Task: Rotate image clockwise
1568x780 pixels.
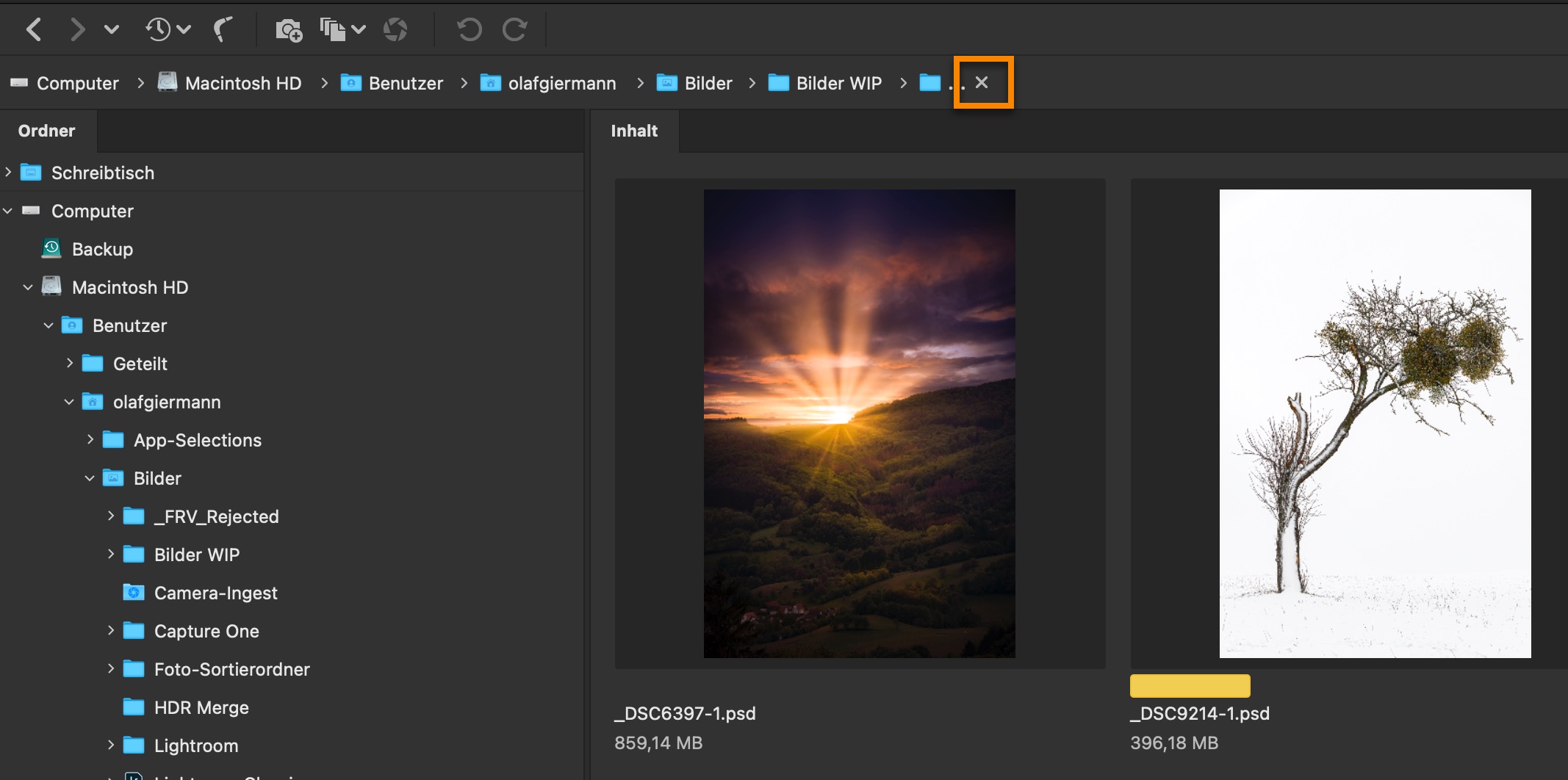Action: [x=514, y=30]
